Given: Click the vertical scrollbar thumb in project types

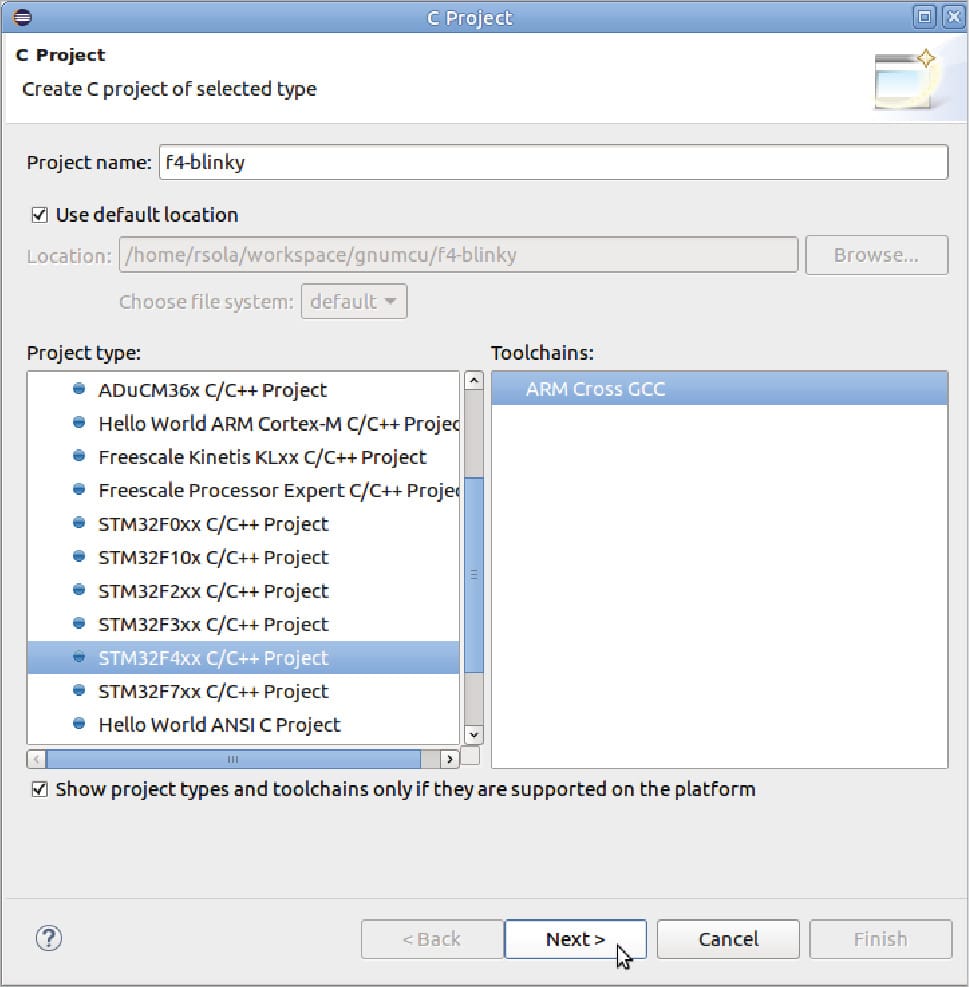Looking at the screenshot, I should point(473,575).
